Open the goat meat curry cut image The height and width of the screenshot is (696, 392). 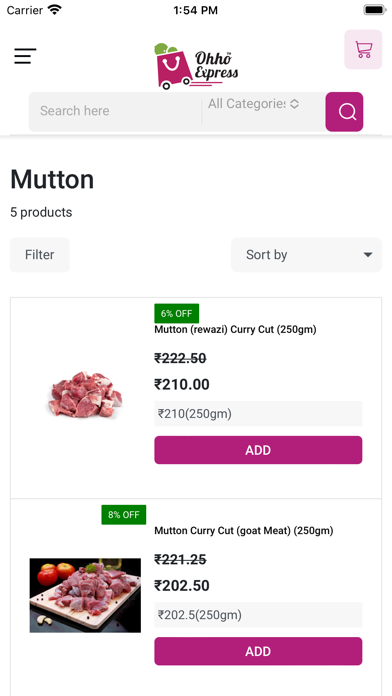point(85,595)
